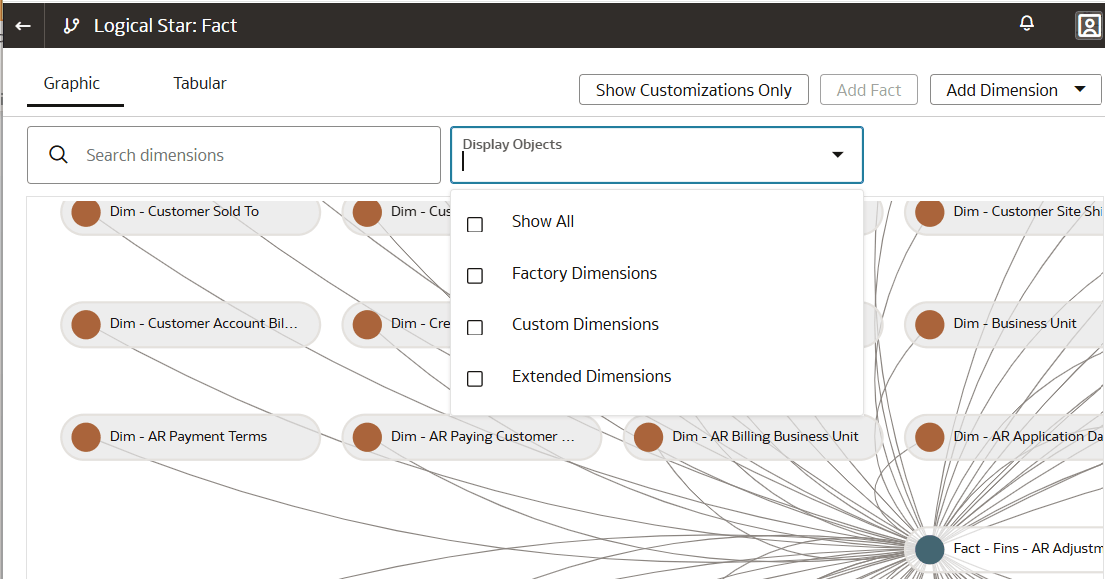1105x579 pixels.
Task: Open the user profile avatar
Action: point(1088,25)
